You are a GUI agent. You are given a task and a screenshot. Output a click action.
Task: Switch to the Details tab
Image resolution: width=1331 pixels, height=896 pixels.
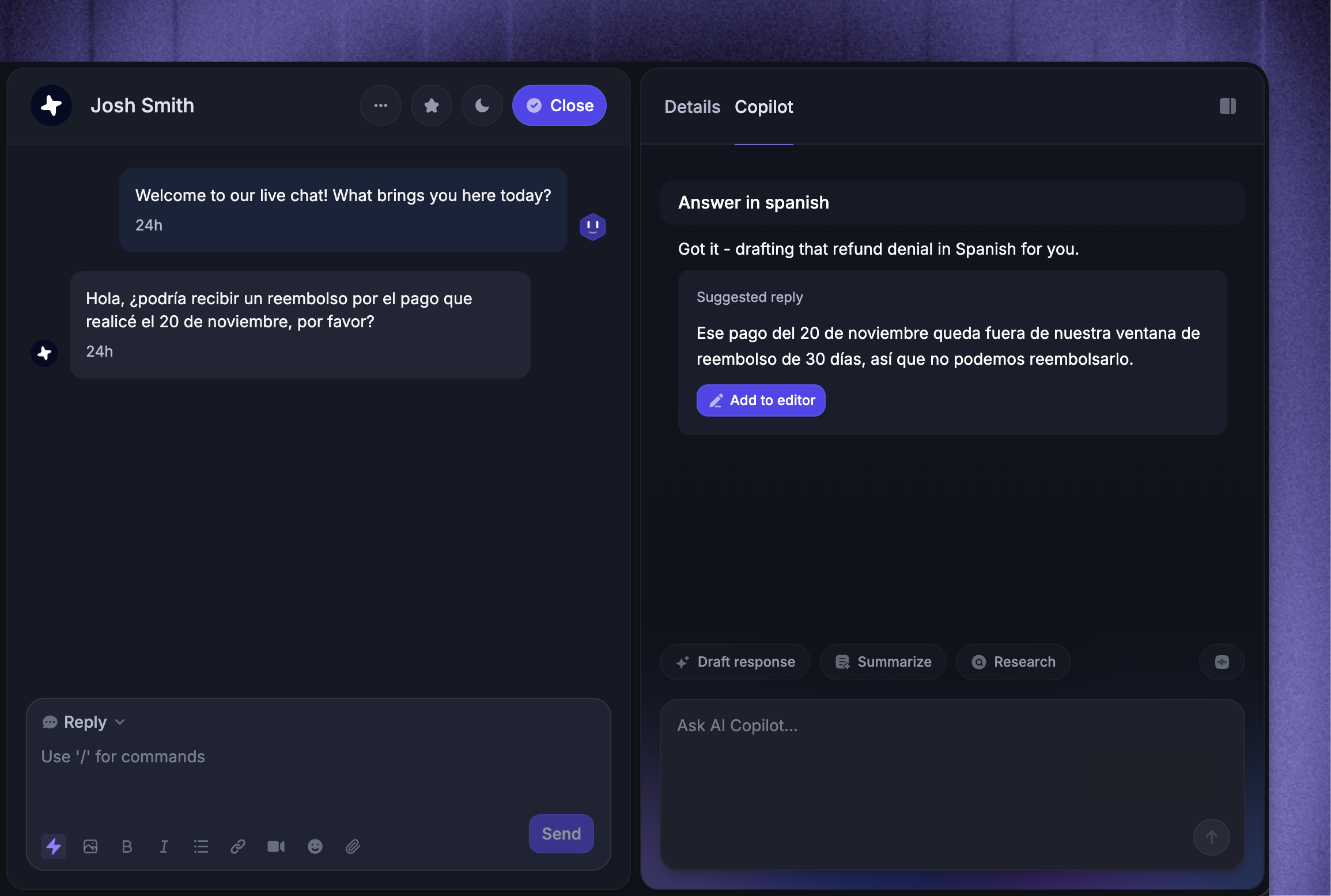point(692,107)
